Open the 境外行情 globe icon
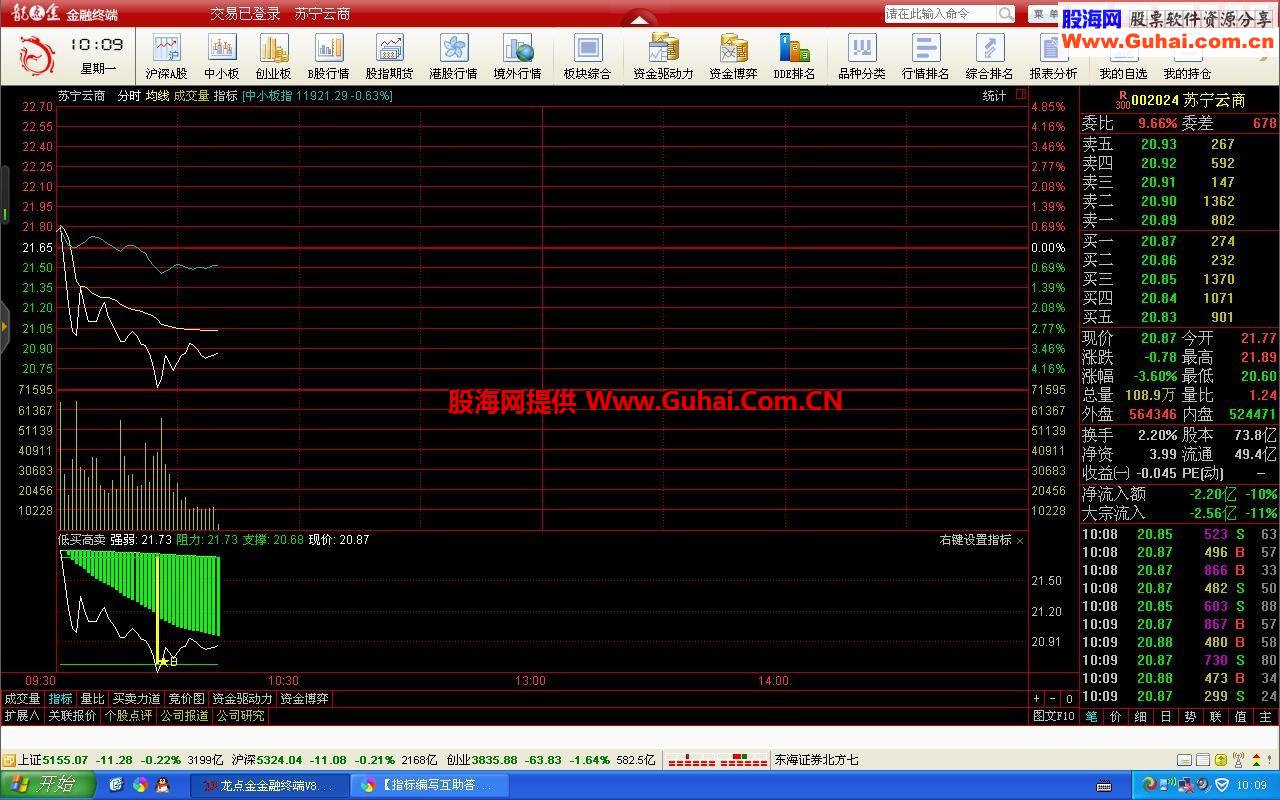The image size is (1280, 800). click(517, 57)
